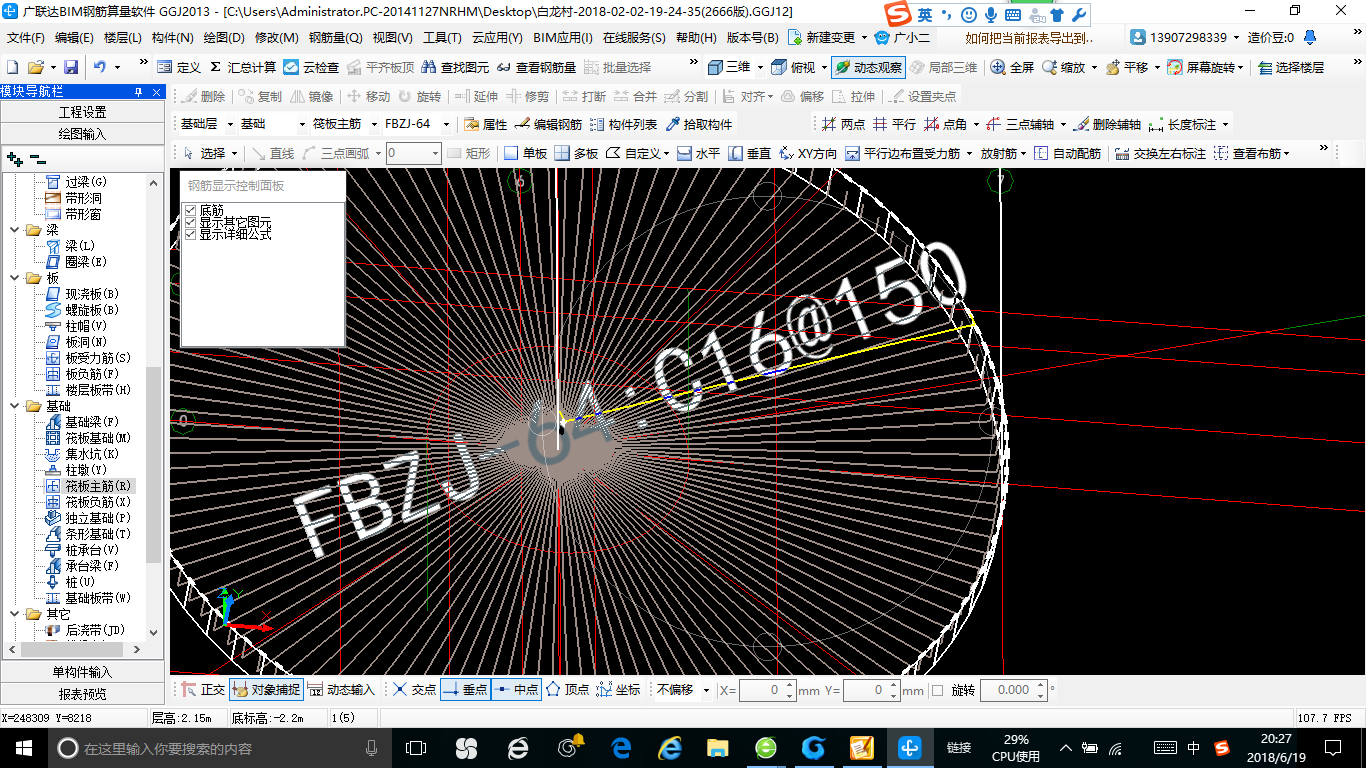Run 自动配筋 automatic rebar tool
Image resolution: width=1366 pixels, height=768 pixels.
[x=1067, y=153]
